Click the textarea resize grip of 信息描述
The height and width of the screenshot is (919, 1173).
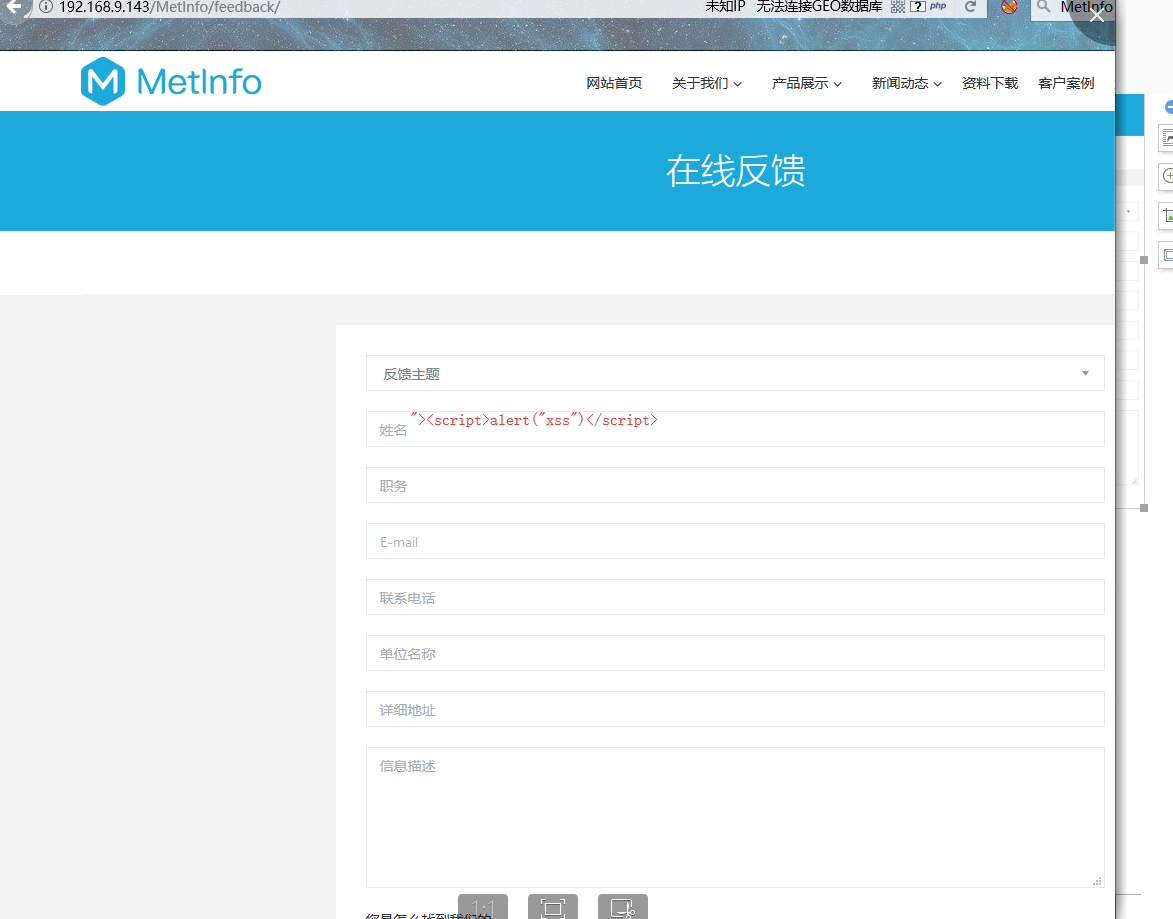point(1097,881)
